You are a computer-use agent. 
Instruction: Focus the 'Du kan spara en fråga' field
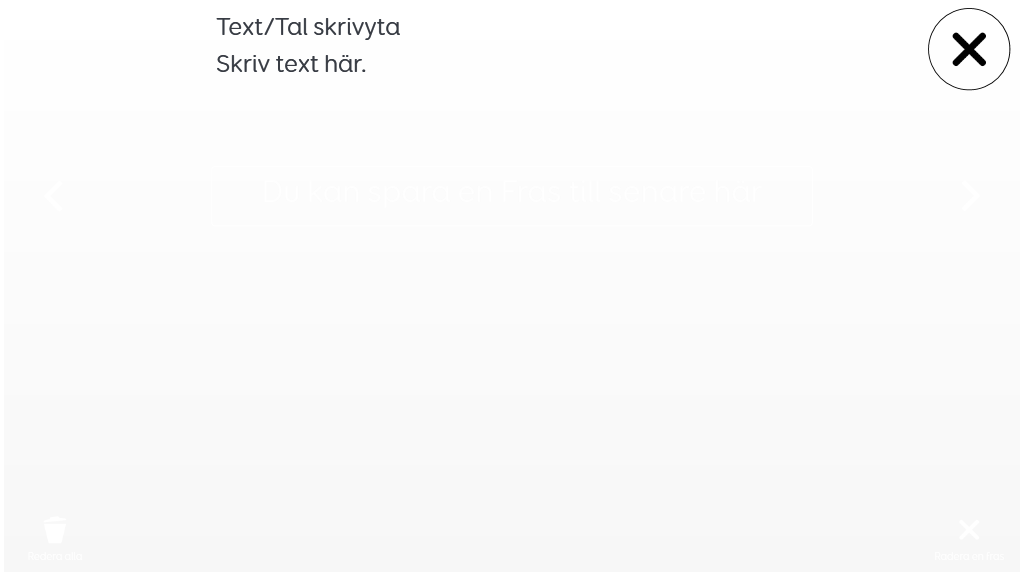coord(511,193)
